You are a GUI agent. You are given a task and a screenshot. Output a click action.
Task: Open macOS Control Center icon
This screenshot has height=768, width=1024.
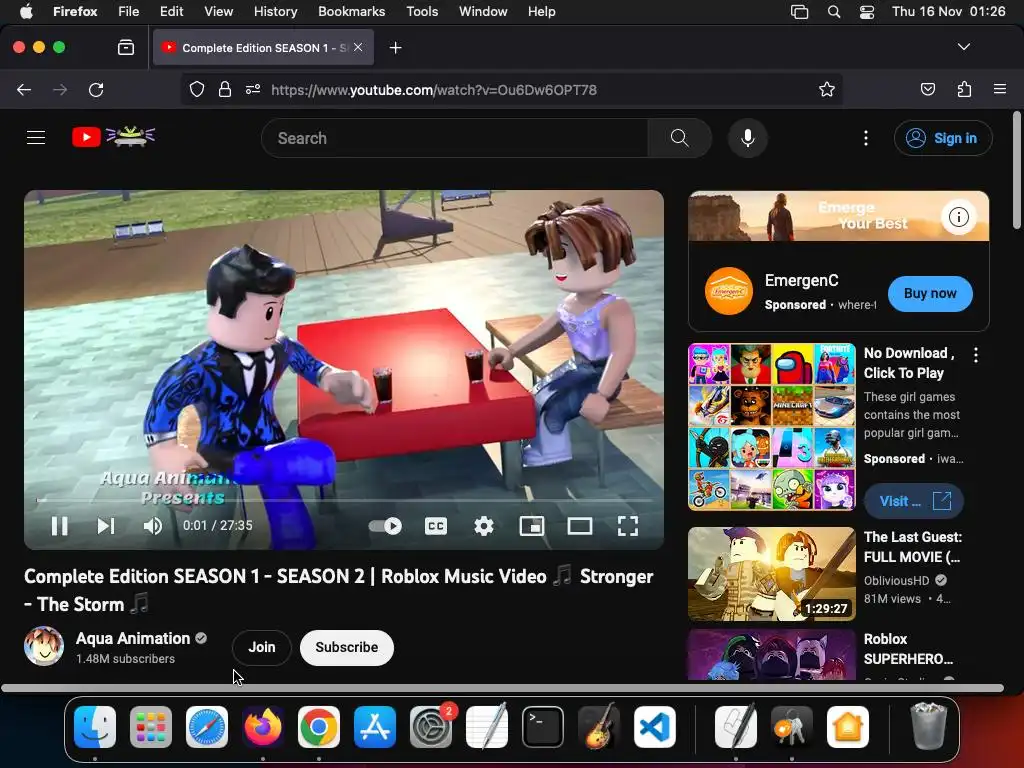(x=867, y=11)
